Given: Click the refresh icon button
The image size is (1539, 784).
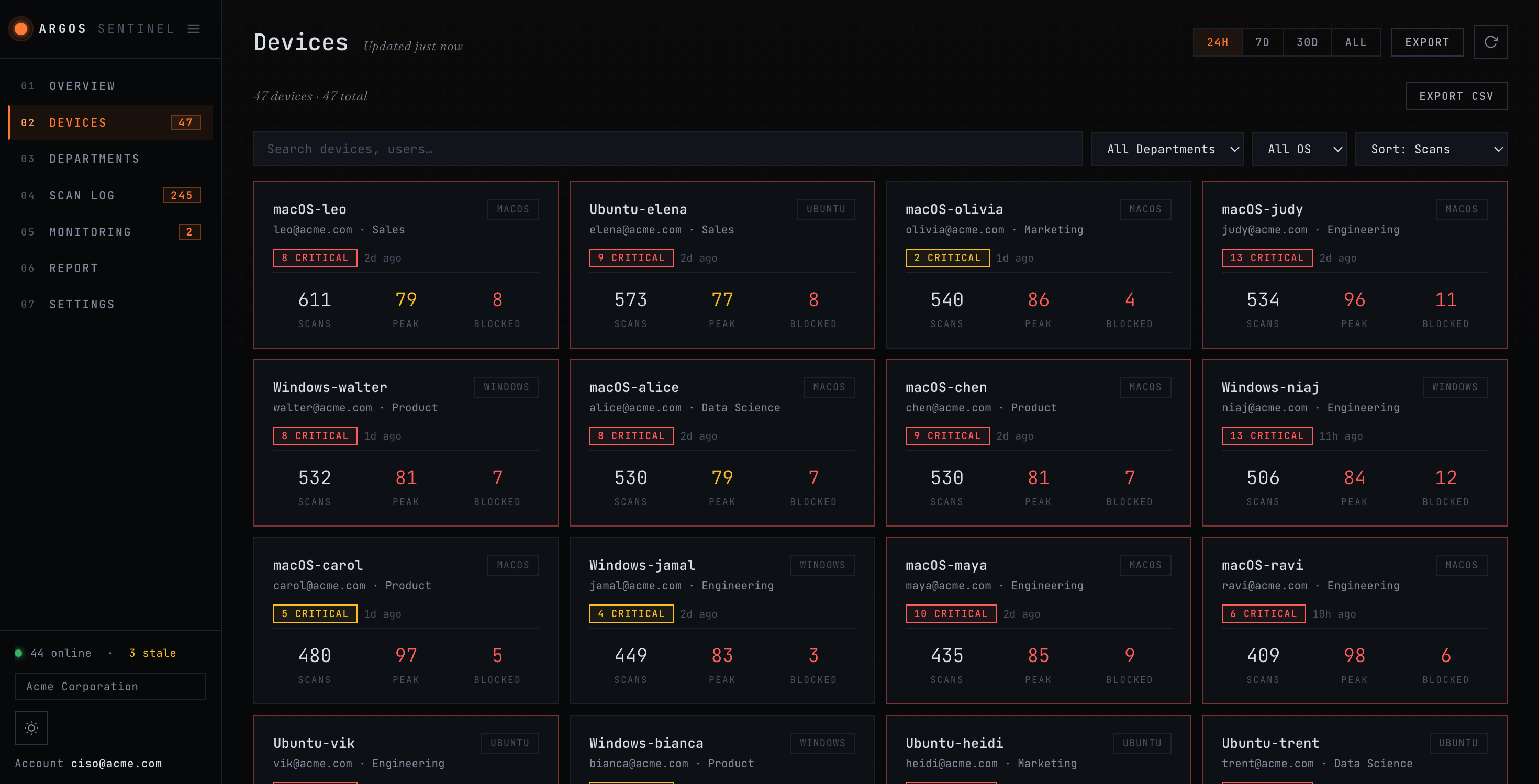Looking at the screenshot, I should pos(1490,42).
